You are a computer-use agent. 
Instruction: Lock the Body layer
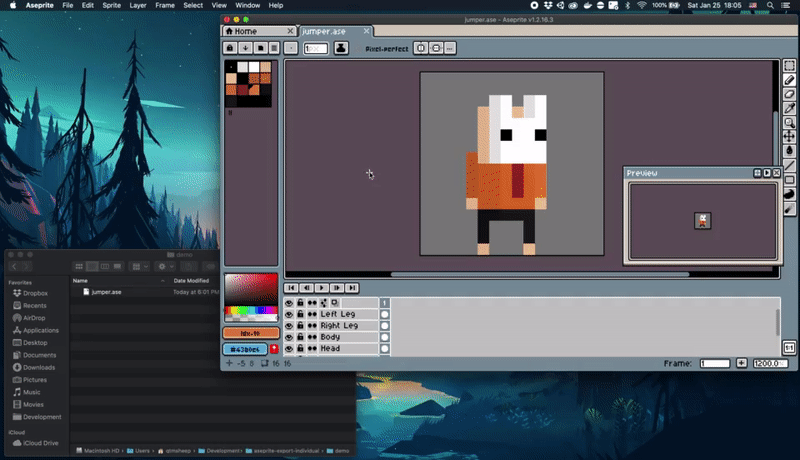(301, 337)
